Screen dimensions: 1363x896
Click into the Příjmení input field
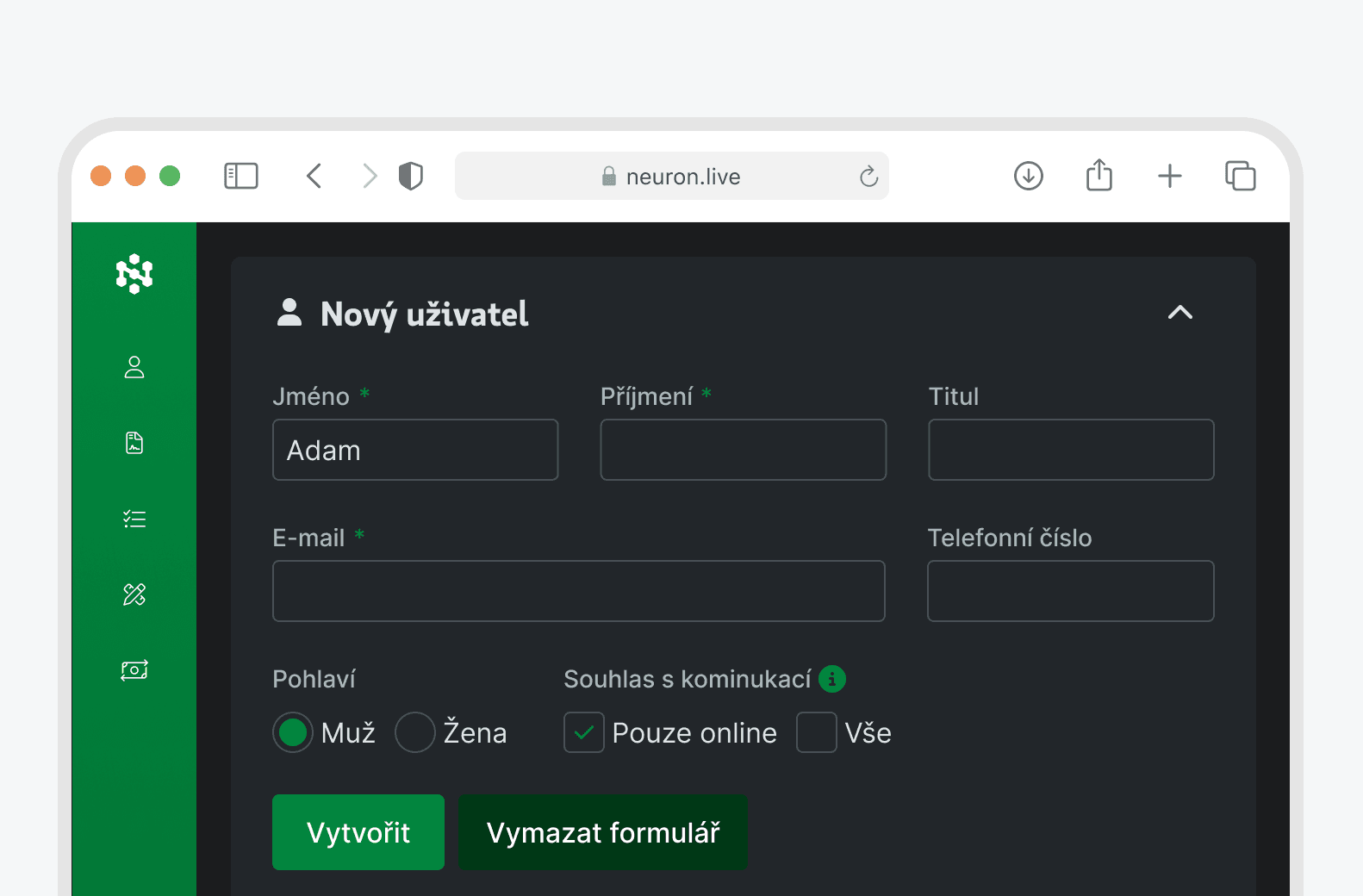click(x=743, y=450)
